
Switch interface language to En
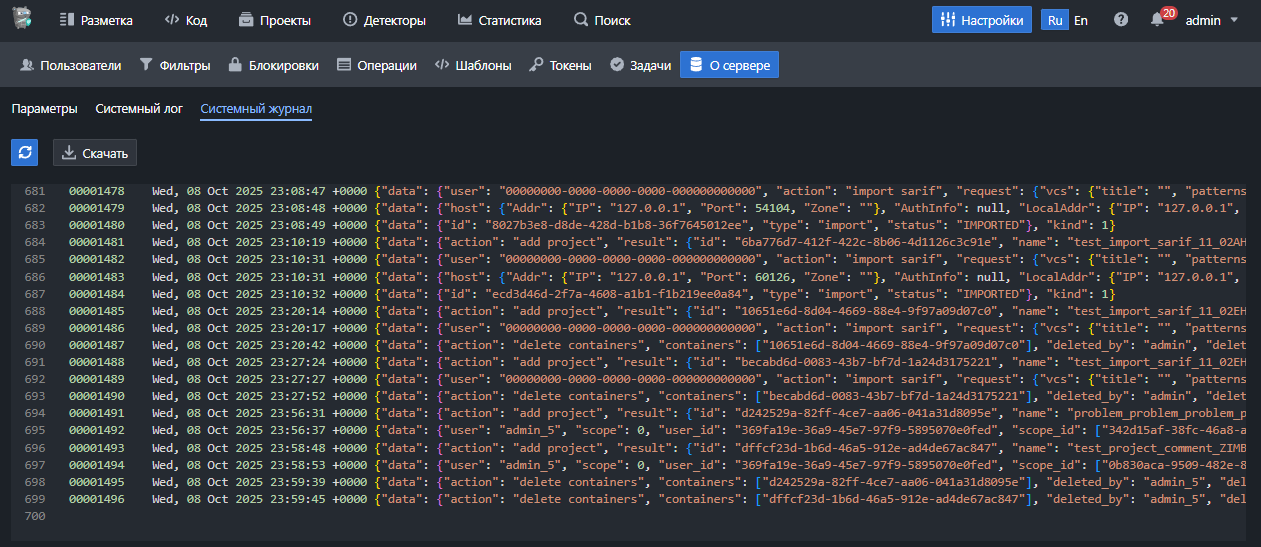(x=1081, y=20)
